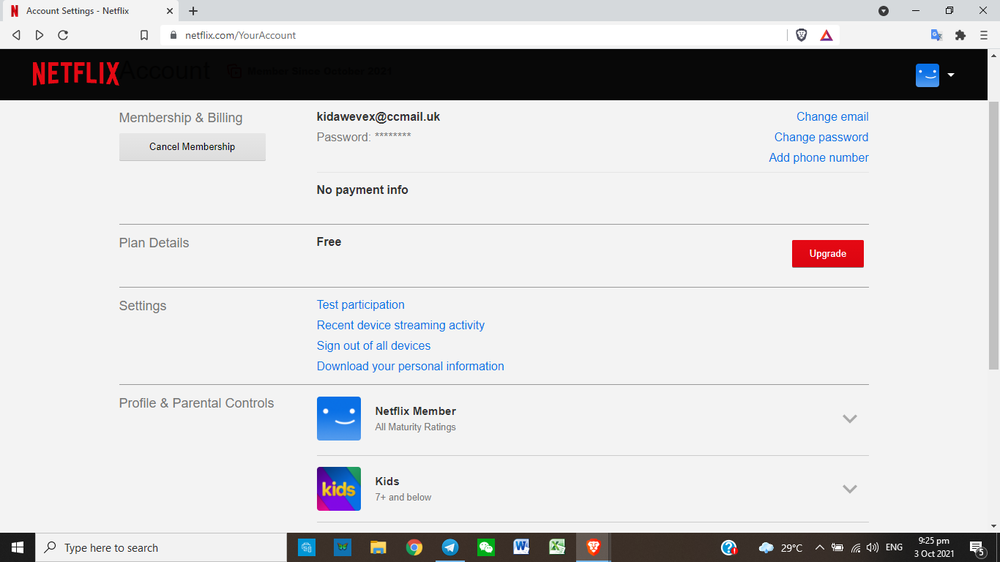Bookmark this page using bookmark icon
1000x562 pixels.
144,35
